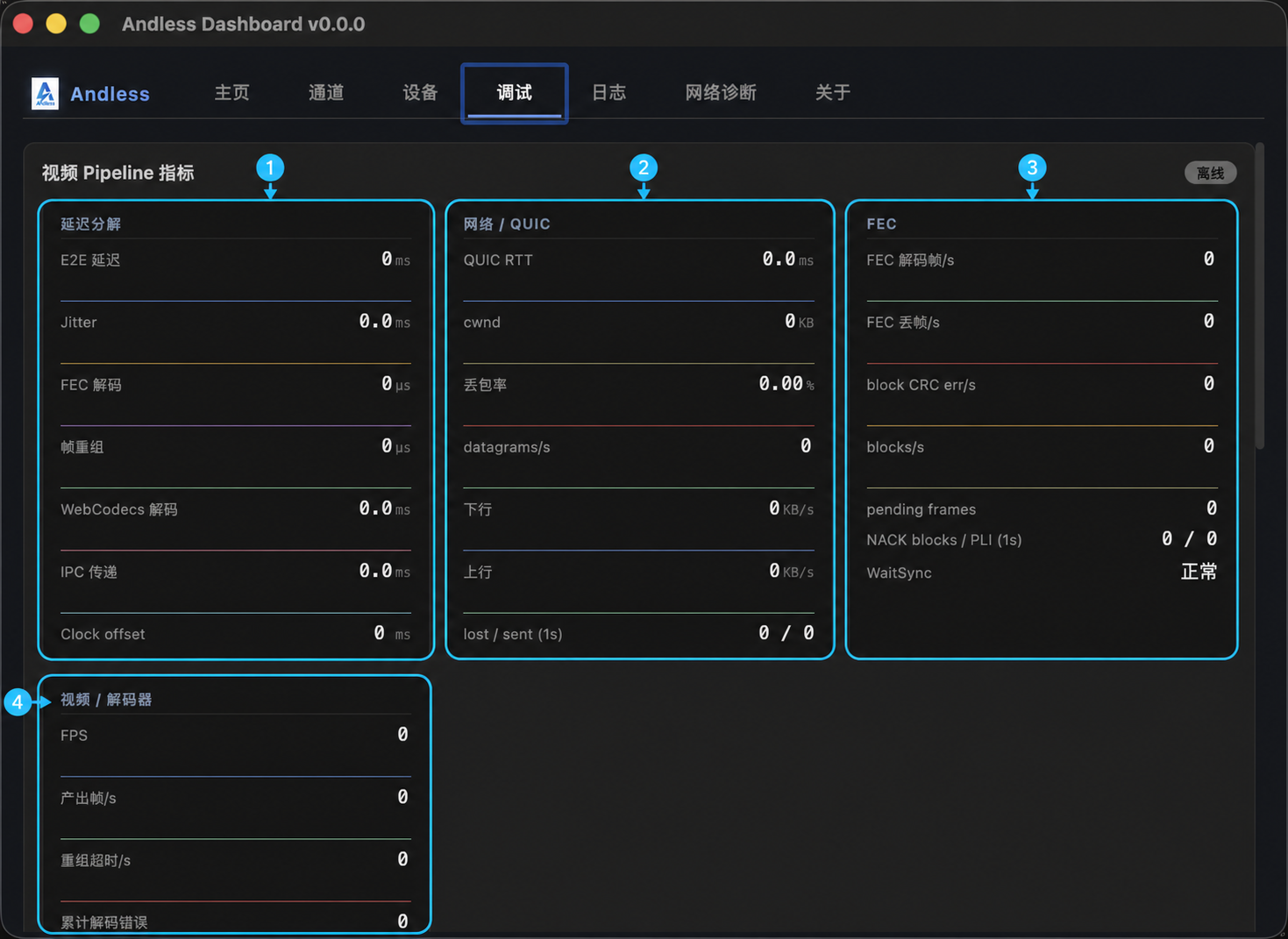Click the Andless logo icon
The height and width of the screenshot is (939, 1288).
45,93
